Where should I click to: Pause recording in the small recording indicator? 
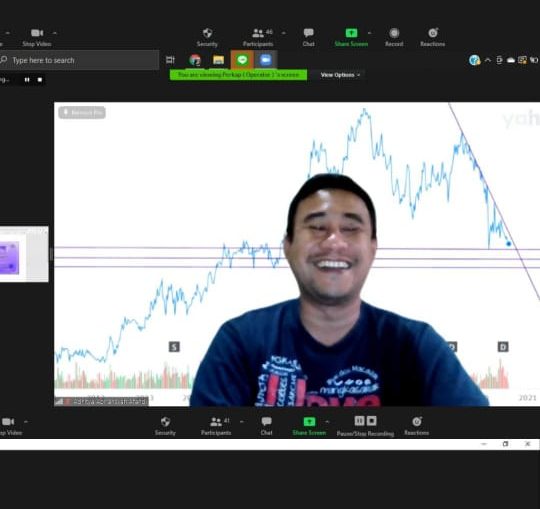(27, 80)
